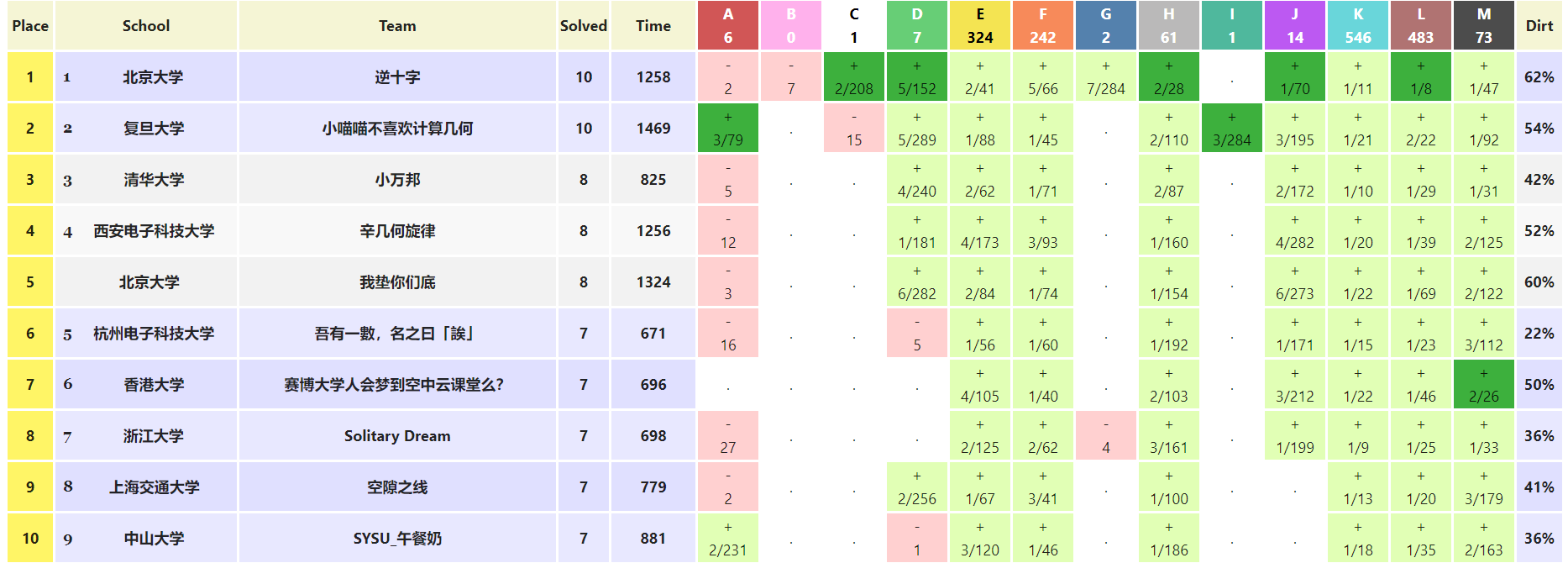Click the School column header
Image resolution: width=1568 pixels, height=563 pixels.
coord(145,25)
